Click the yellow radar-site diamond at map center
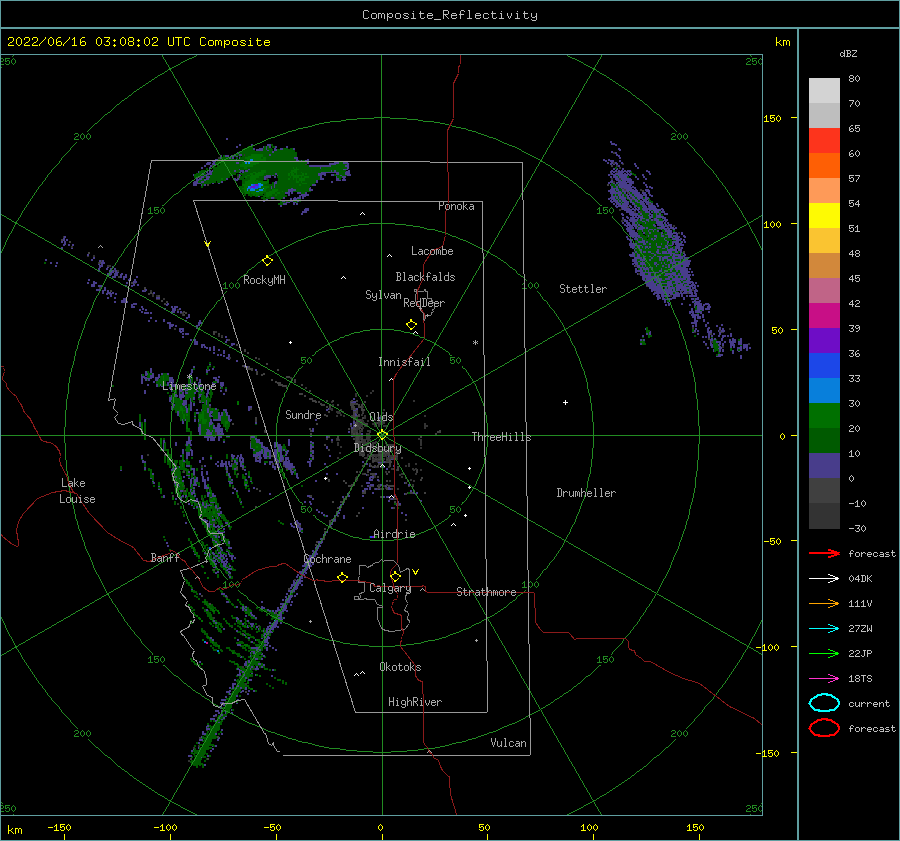 [x=382, y=435]
